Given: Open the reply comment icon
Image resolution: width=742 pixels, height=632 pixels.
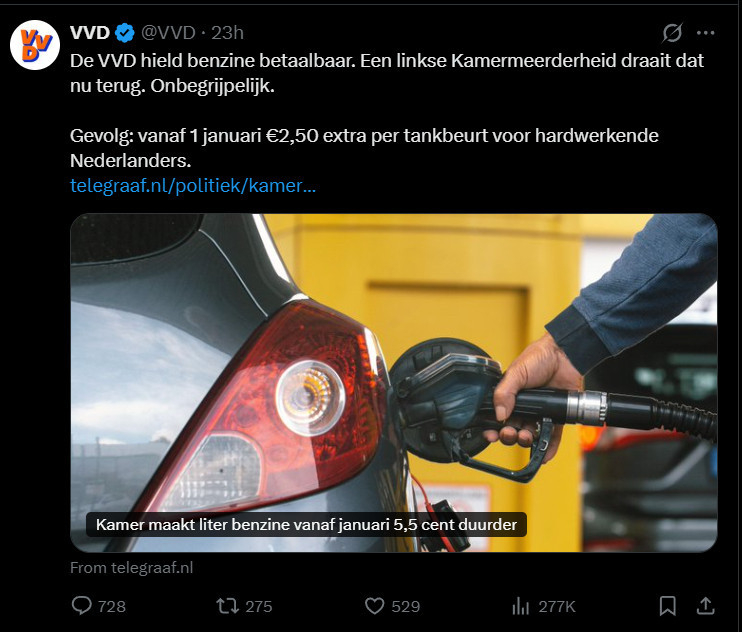Looking at the screenshot, I should pos(81,606).
